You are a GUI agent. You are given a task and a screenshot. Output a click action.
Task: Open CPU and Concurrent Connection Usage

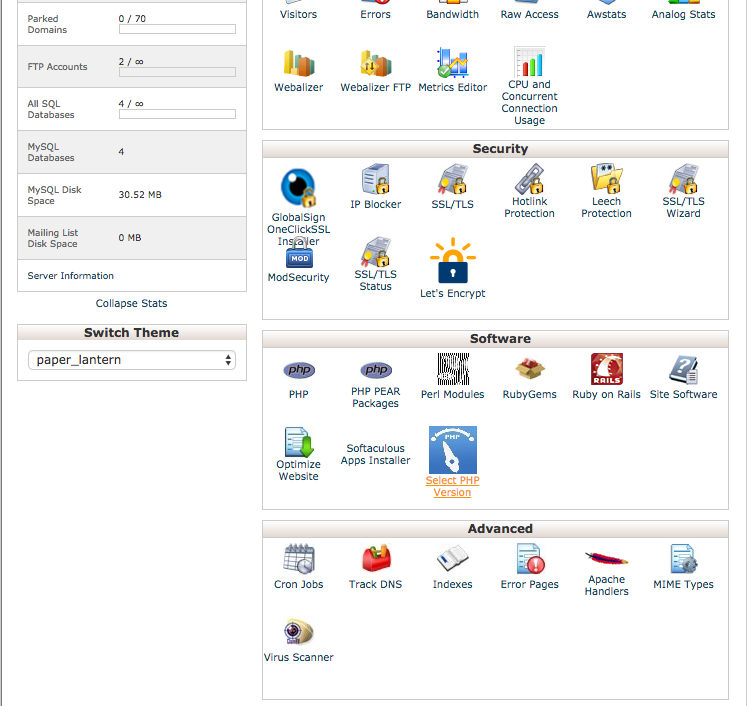[529, 61]
